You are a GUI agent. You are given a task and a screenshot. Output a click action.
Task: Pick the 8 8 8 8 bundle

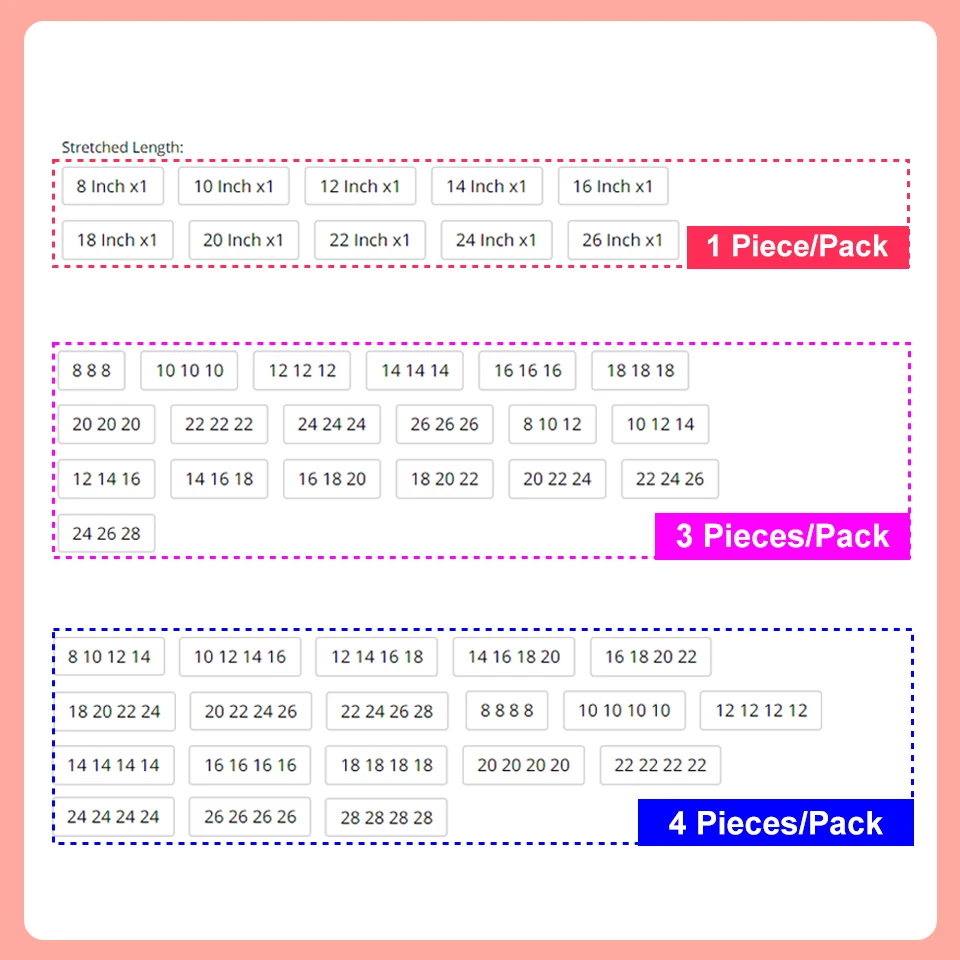click(507, 711)
